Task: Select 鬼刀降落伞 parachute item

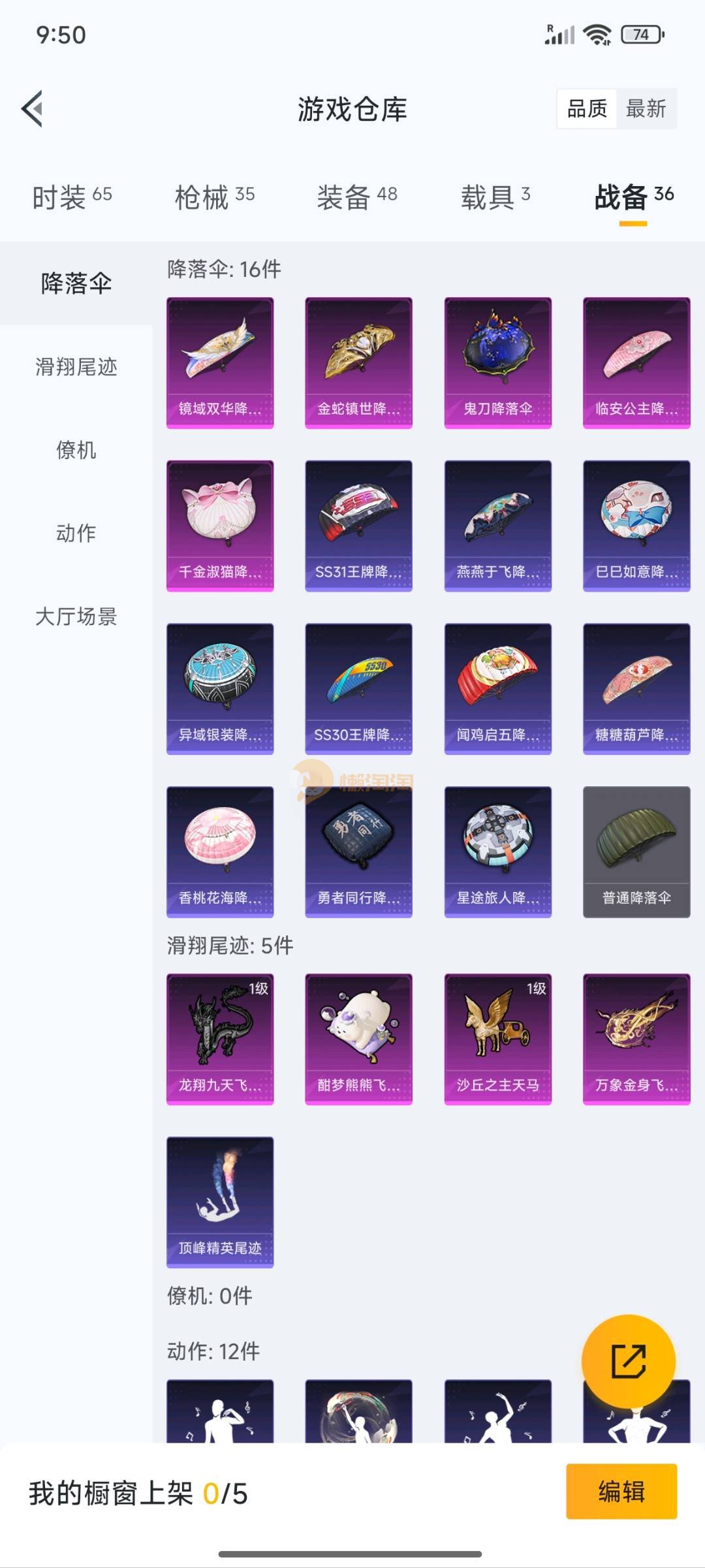Action: 497,362
